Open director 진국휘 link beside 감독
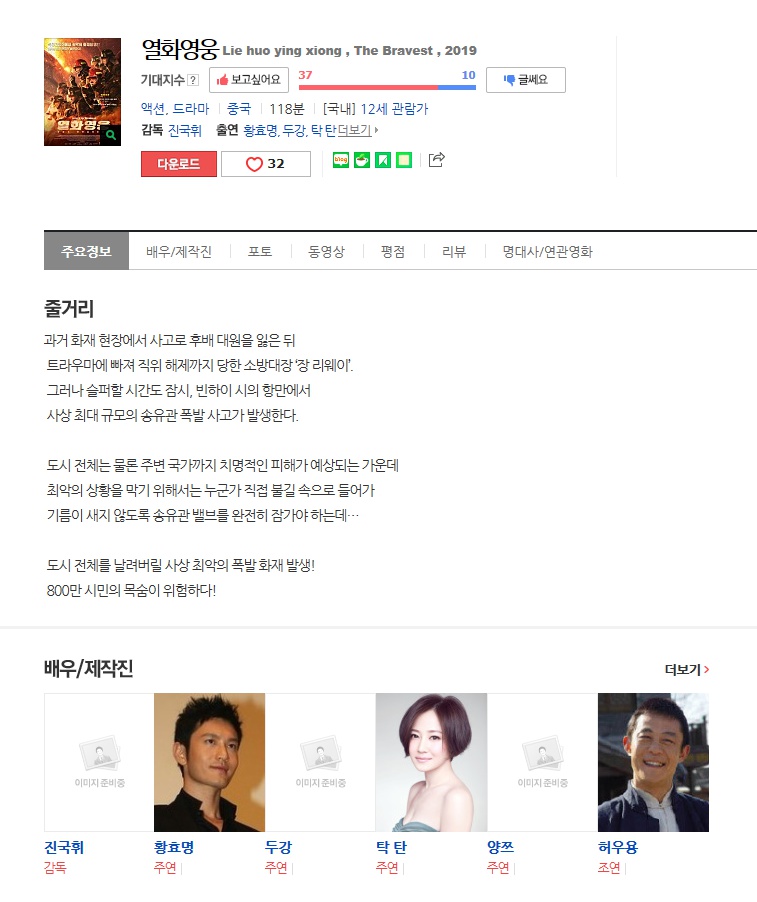The image size is (757, 902). pos(185,131)
